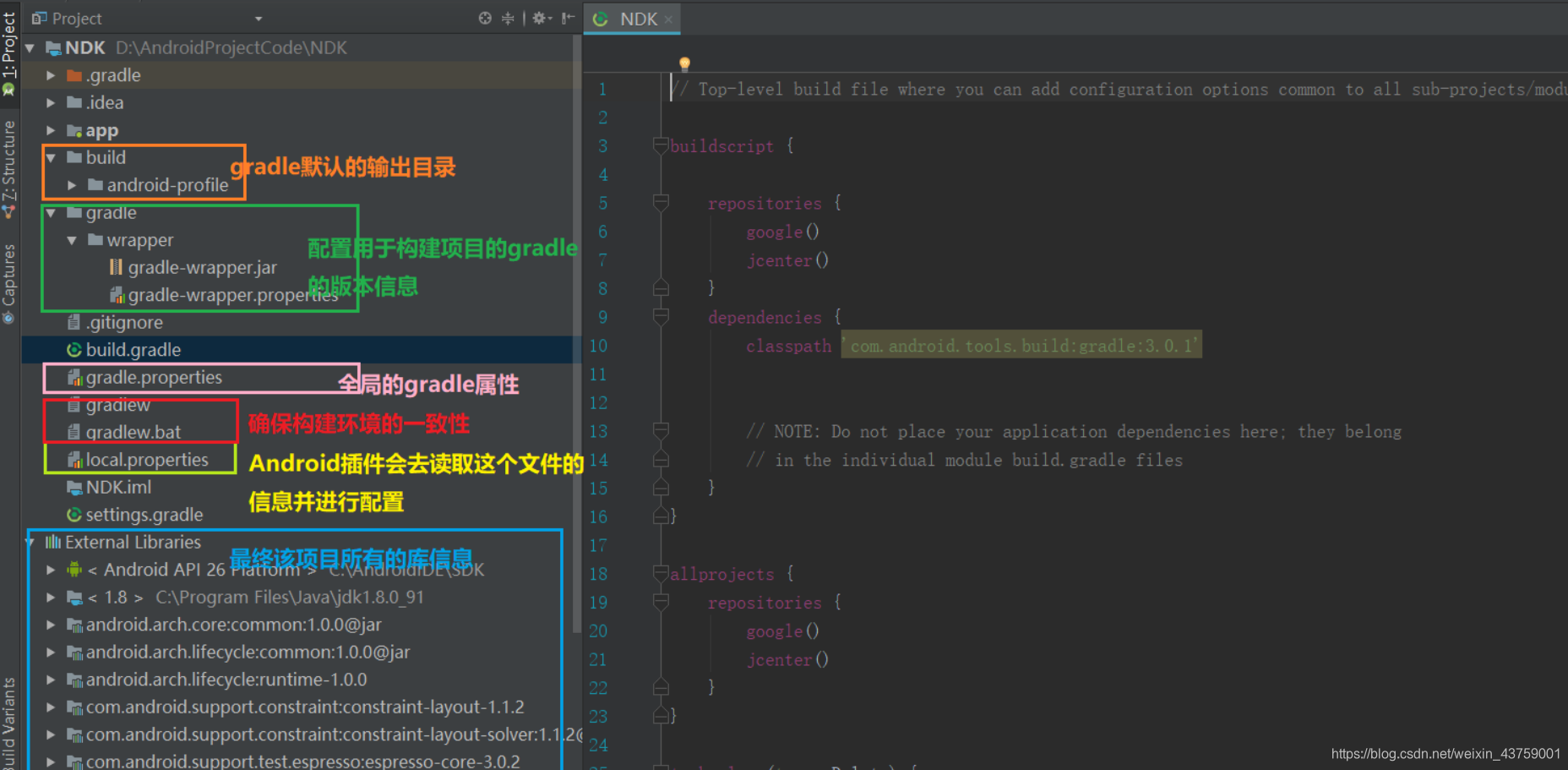Select android.arch.core:common:1.0.0@jar library
The height and width of the screenshot is (770, 1568).
click(x=234, y=625)
